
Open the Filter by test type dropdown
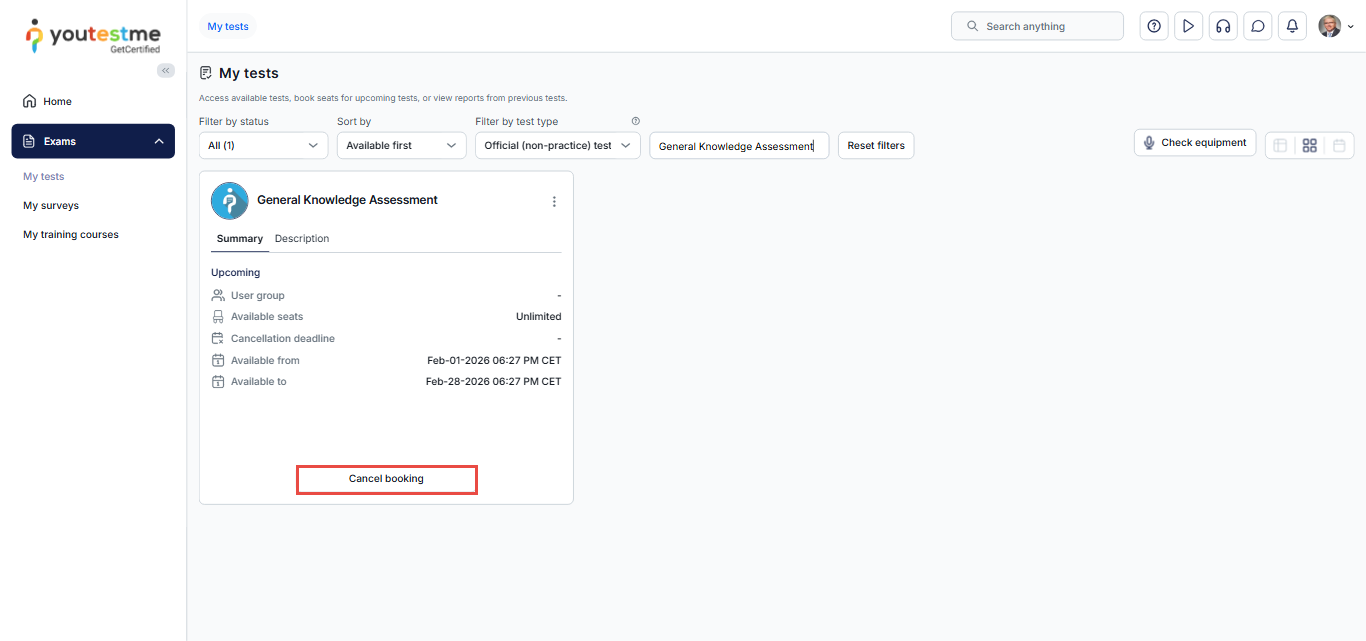pos(557,146)
